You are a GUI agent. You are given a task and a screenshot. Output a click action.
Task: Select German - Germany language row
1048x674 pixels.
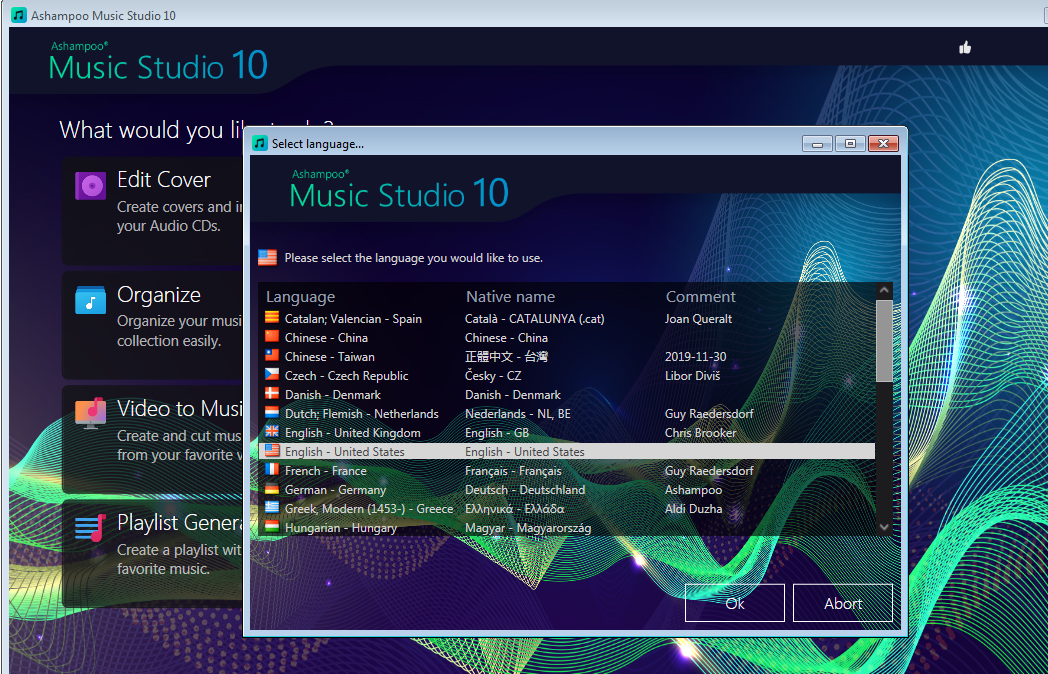pyautogui.click(x=567, y=489)
